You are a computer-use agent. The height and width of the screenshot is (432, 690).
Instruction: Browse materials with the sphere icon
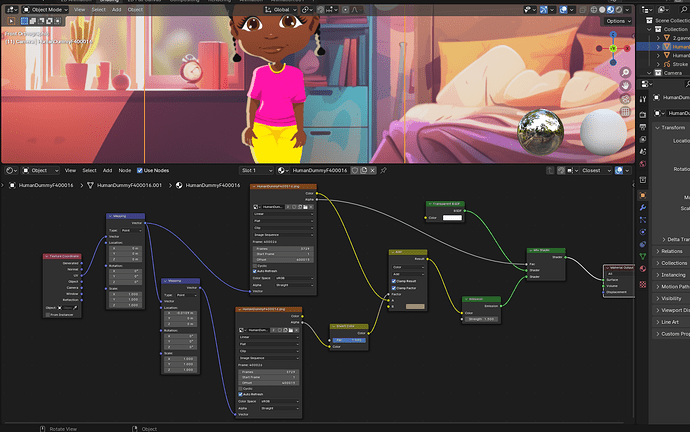click(283, 170)
